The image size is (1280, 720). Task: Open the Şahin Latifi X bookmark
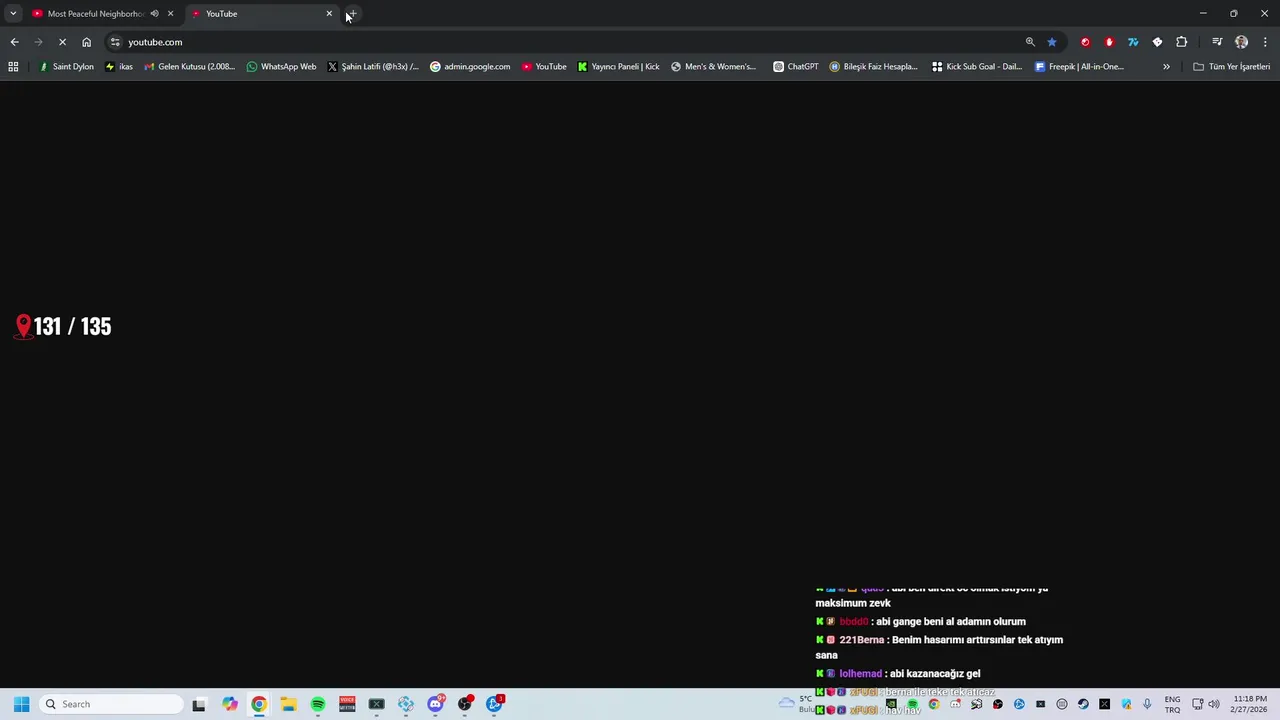[x=373, y=67]
